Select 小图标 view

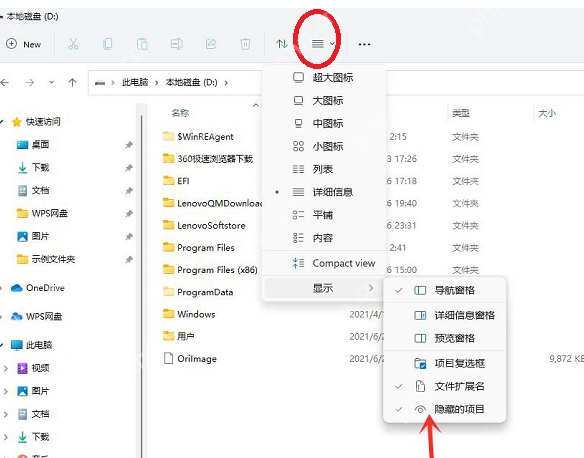coord(323,146)
